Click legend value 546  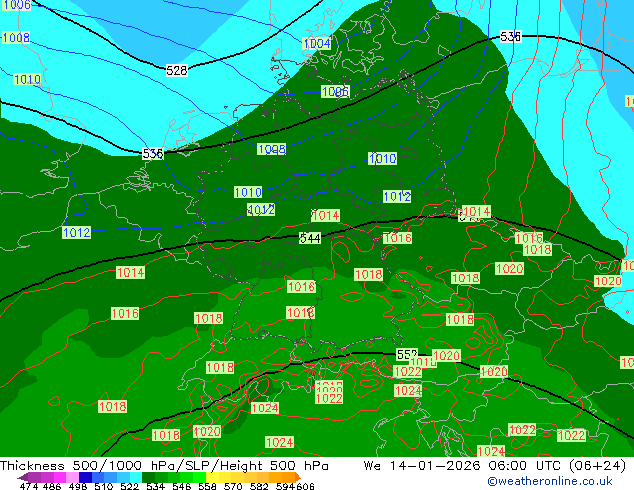pyautogui.click(x=182, y=486)
